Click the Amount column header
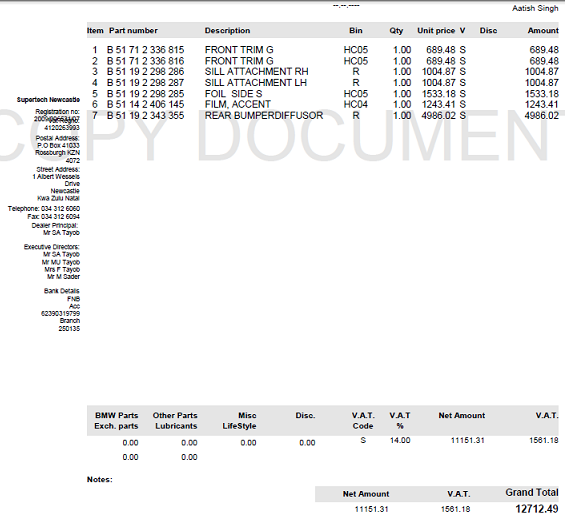 point(543,31)
